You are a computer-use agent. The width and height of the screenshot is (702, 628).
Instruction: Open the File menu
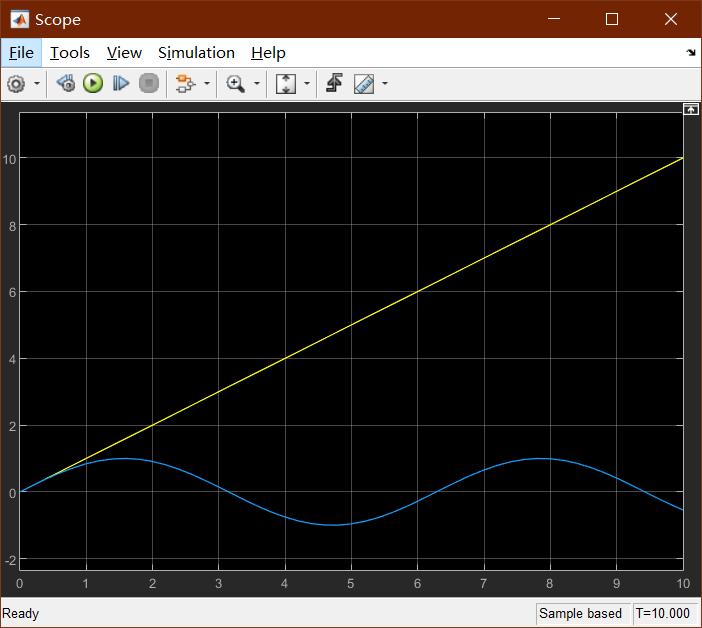coord(21,53)
